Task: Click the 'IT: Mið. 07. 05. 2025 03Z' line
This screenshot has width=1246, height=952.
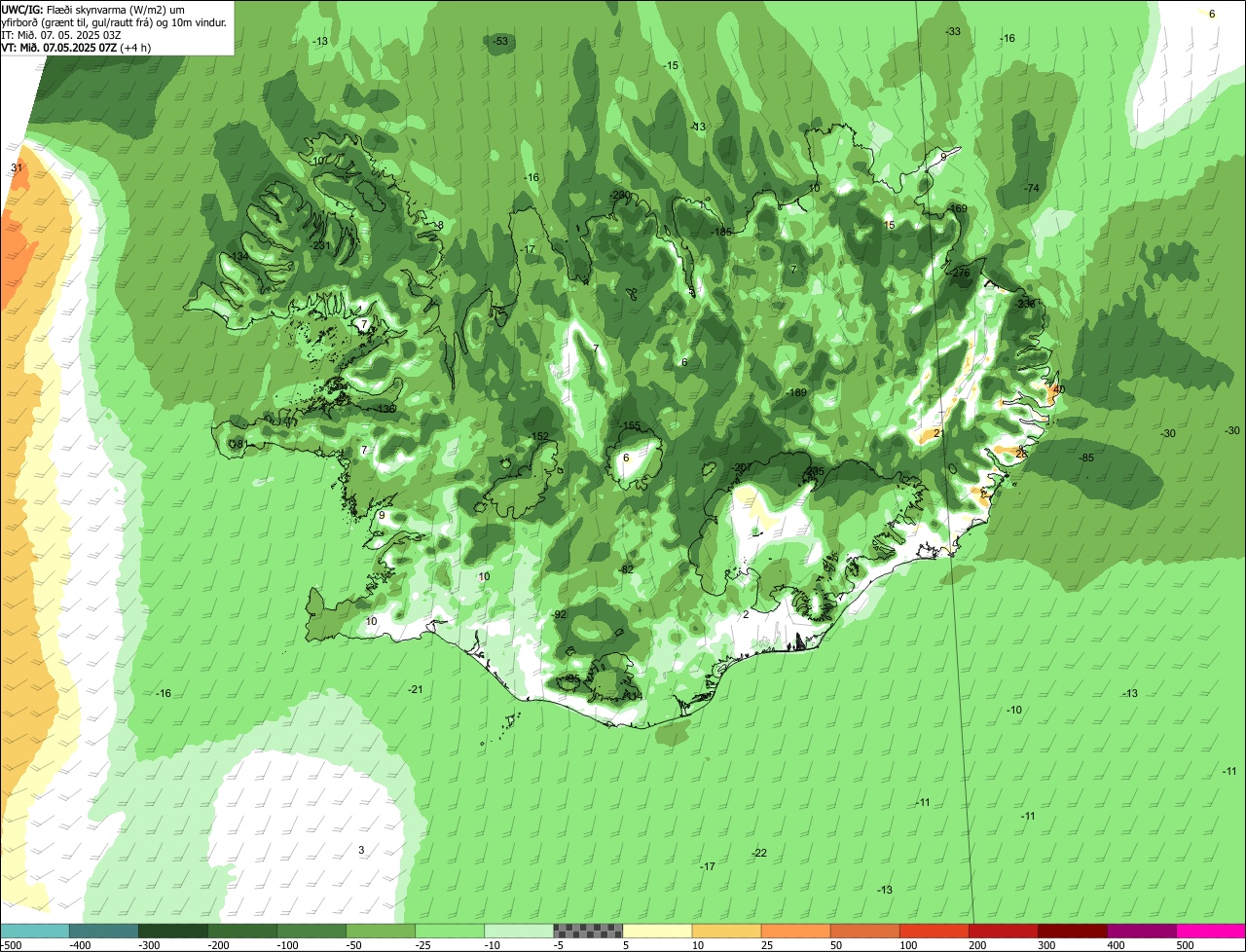Action: pos(61,34)
